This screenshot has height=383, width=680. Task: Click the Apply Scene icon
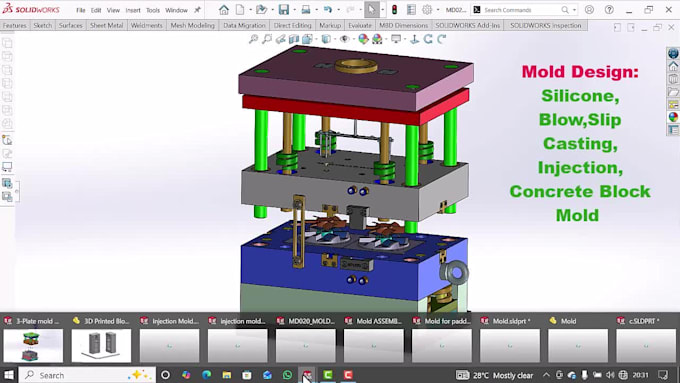click(x=377, y=39)
